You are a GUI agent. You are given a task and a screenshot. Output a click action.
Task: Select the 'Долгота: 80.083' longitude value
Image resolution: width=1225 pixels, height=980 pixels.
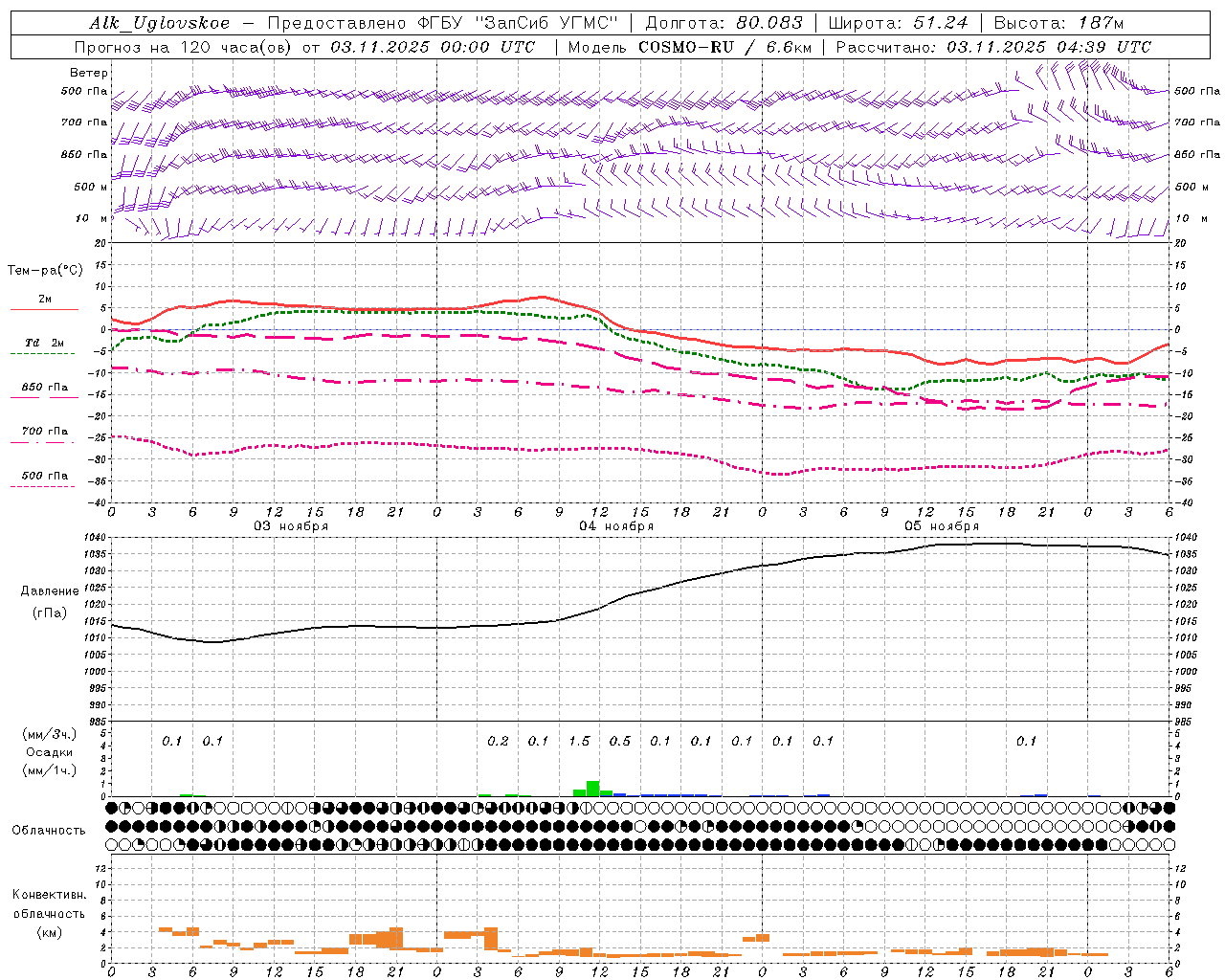(x=724, y=23)
